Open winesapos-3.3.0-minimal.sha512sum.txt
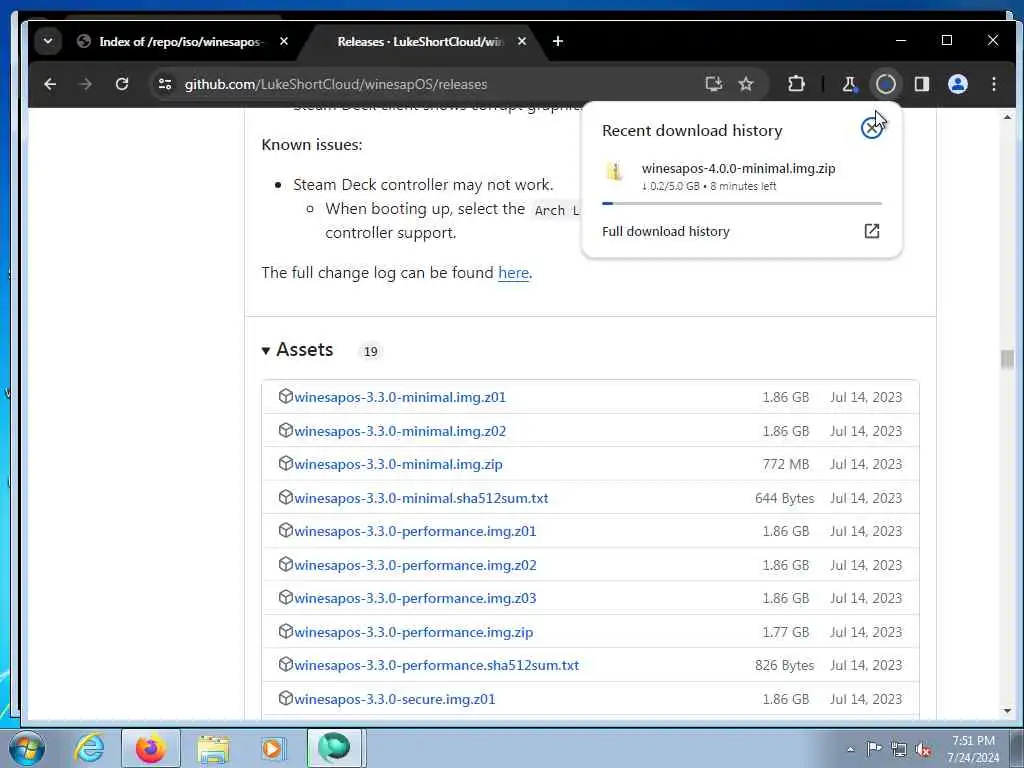Image resolution: width=1024 pixels, height=768 pixels. pos(421,498)
